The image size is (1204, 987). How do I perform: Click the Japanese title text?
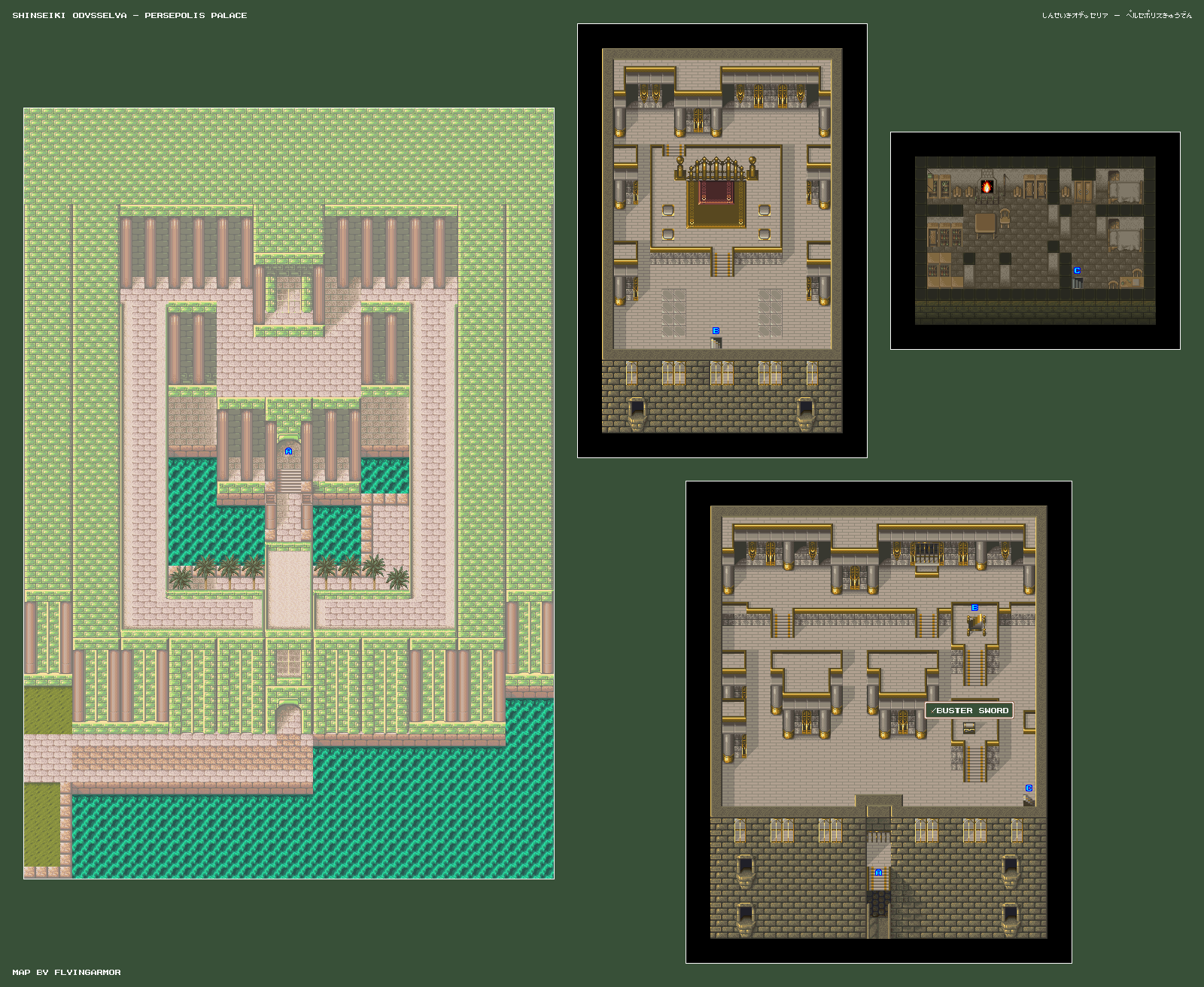click(1117, 15)
